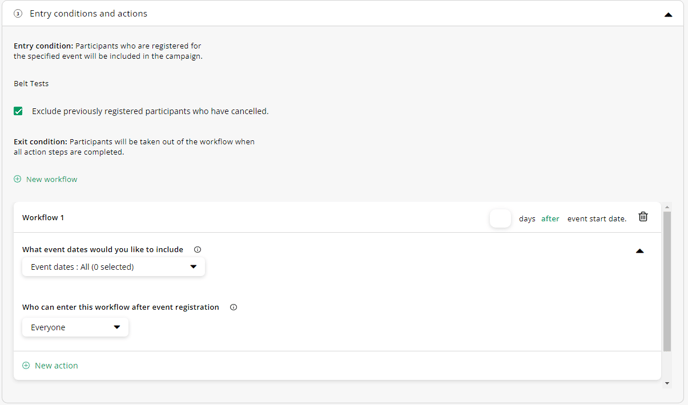
Task: Add a New workflow
Action: click(51, 179)
